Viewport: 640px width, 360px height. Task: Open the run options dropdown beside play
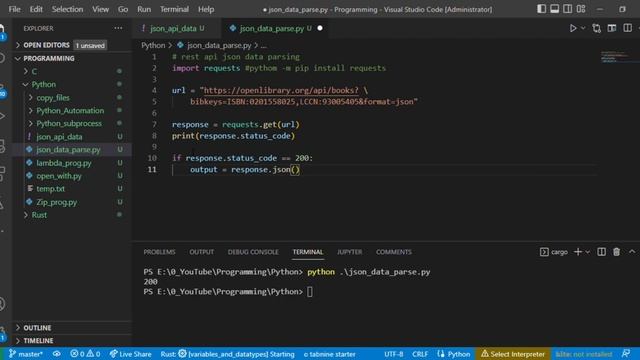(x=583, y=28)
